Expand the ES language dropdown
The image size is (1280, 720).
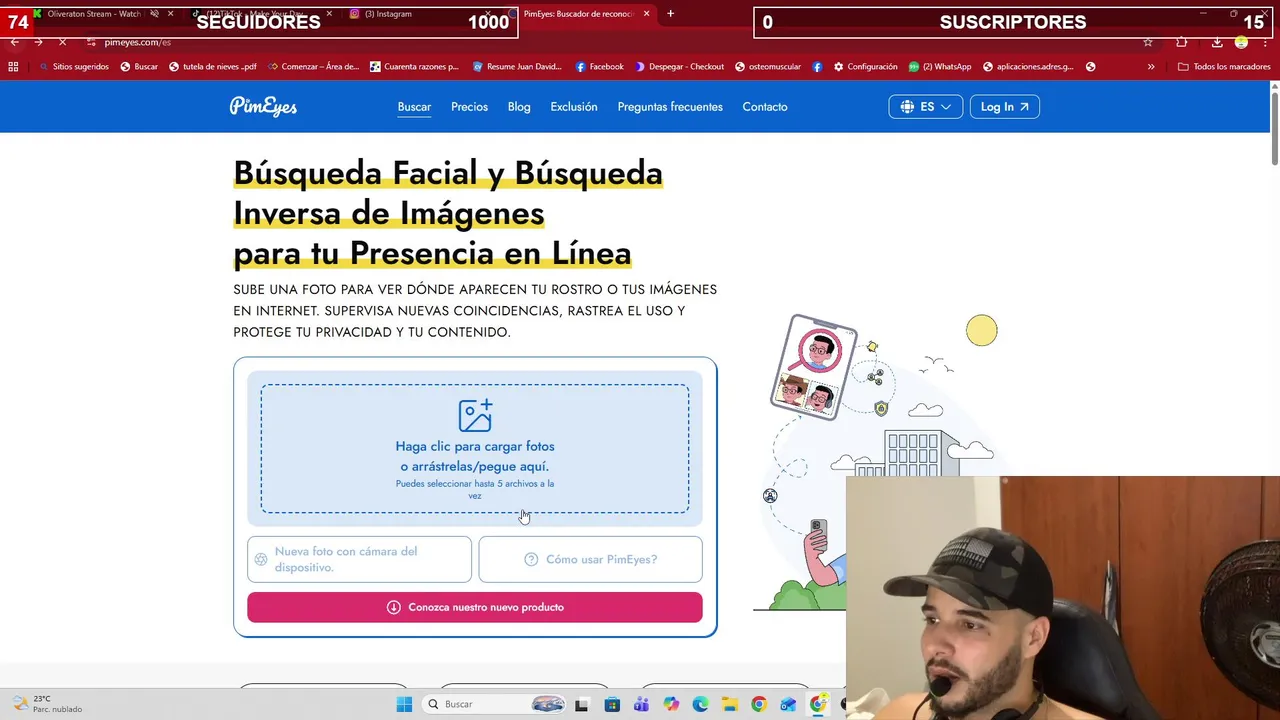(x=926, y=107)
